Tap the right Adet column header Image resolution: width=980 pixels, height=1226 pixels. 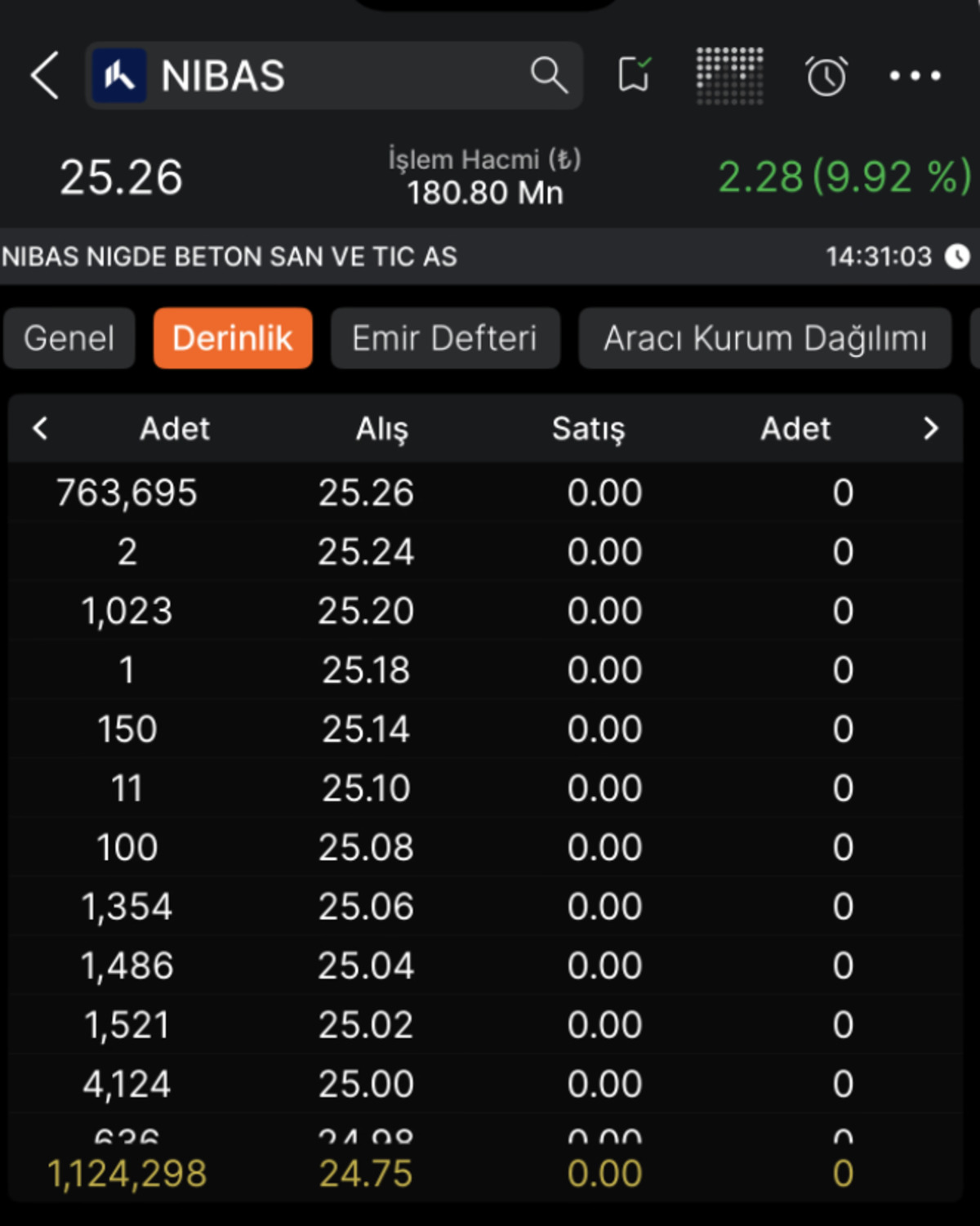click(x=795, y=429)
